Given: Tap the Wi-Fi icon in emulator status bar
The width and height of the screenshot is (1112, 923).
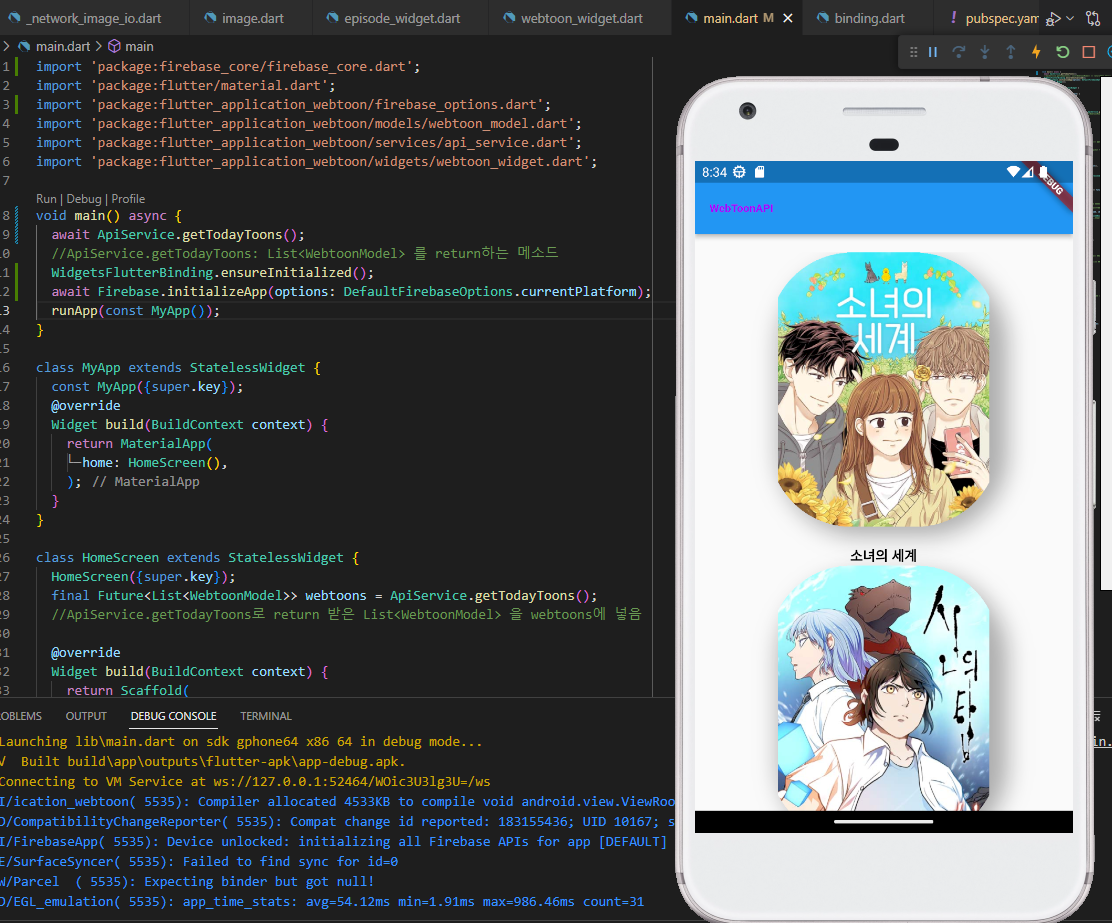Looking at the screenshot, I should (x=1013, y=172).
